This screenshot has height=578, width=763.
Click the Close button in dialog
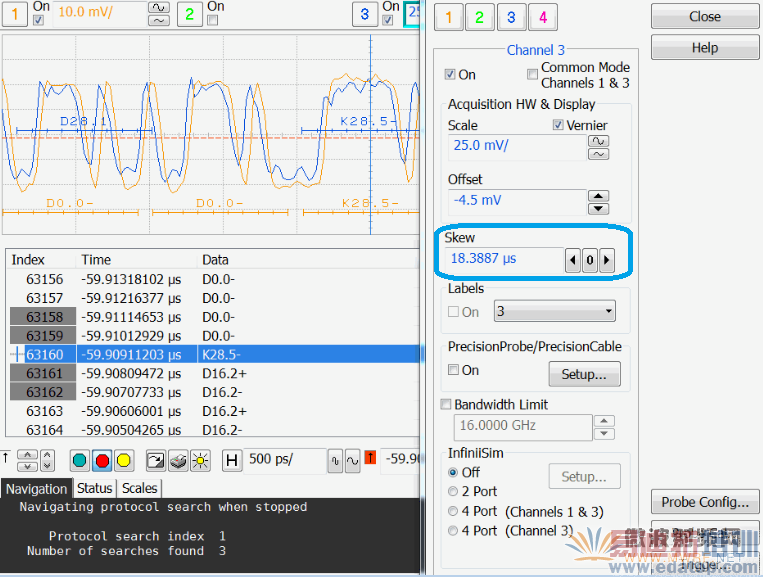click(x=705, y=17)
